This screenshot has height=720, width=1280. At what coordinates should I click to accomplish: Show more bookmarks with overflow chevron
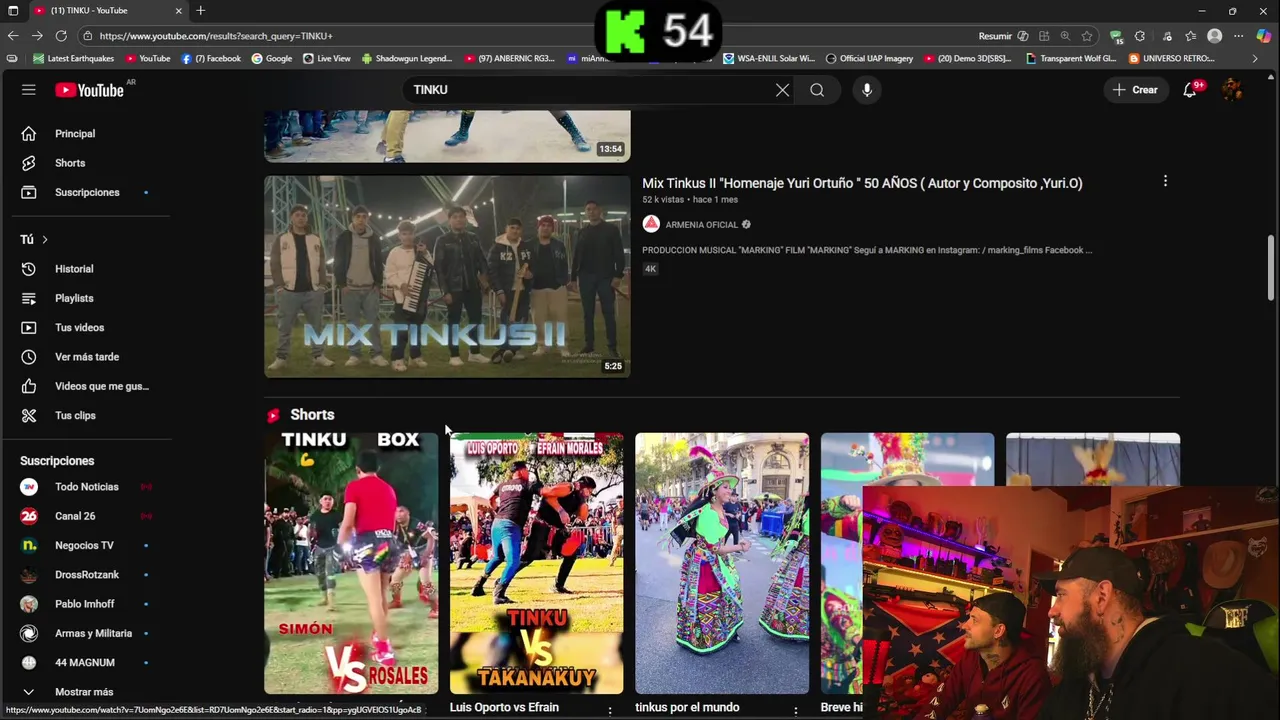tap(1255, 59)
